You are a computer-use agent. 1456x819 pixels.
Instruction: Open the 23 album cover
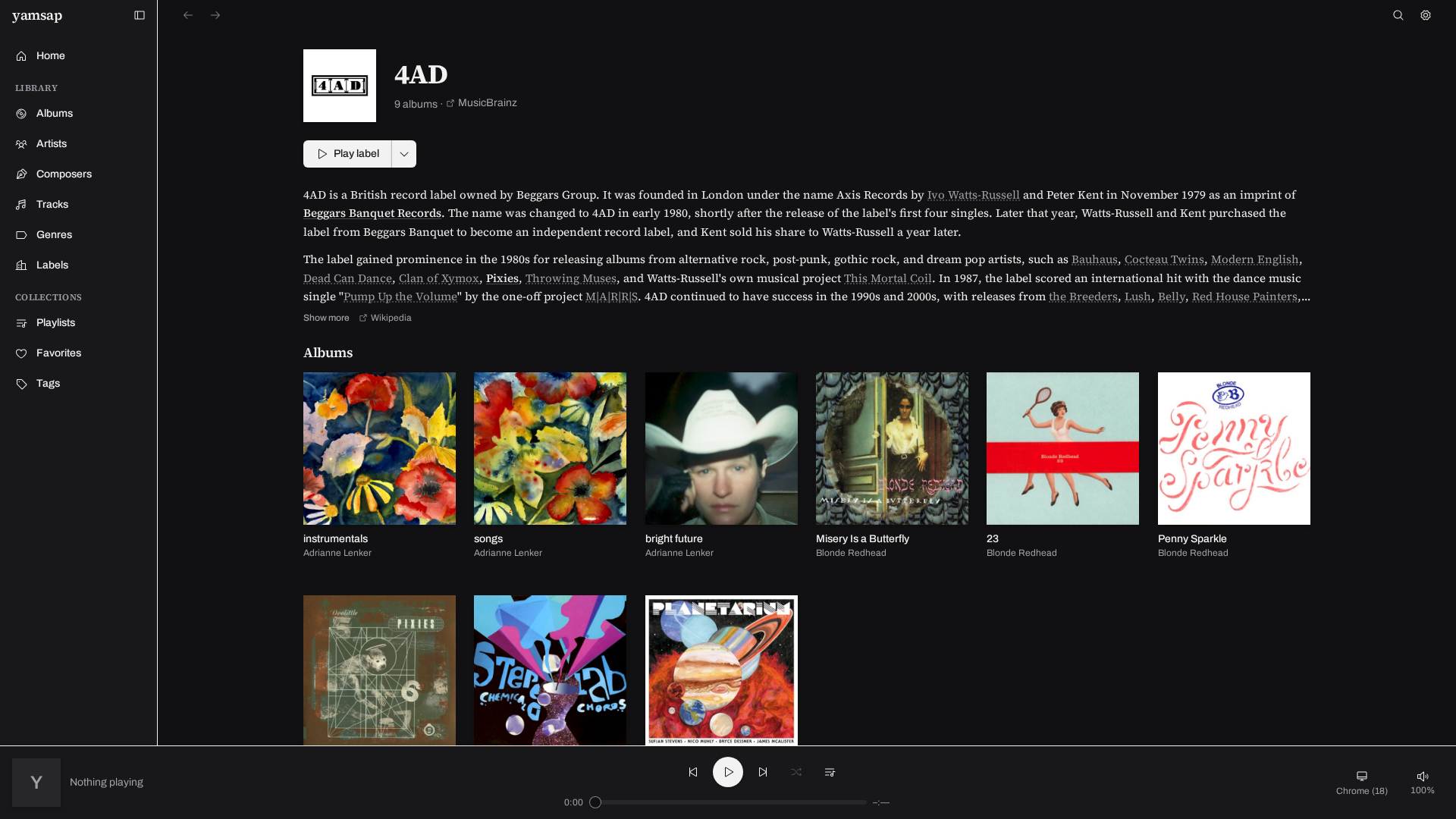1062,448
